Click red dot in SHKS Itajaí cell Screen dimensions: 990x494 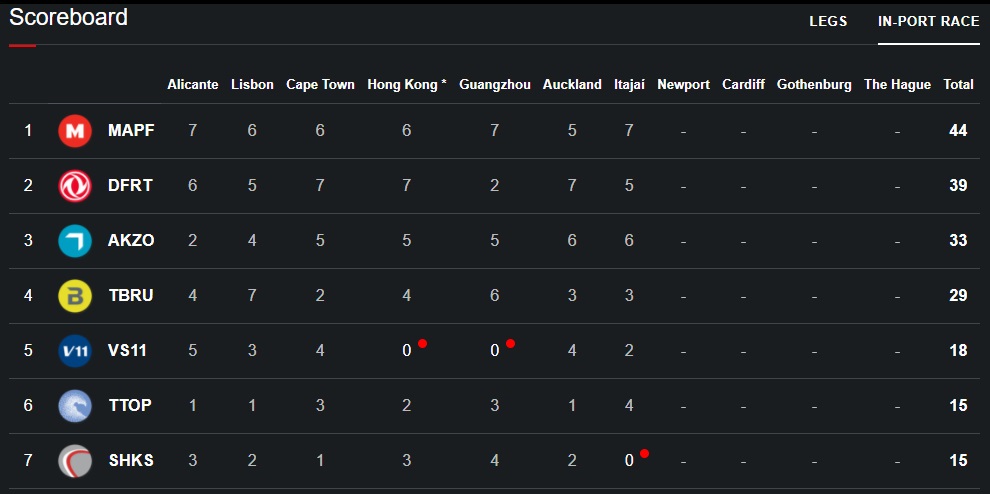pyautogui.click(x=644, y=453)
